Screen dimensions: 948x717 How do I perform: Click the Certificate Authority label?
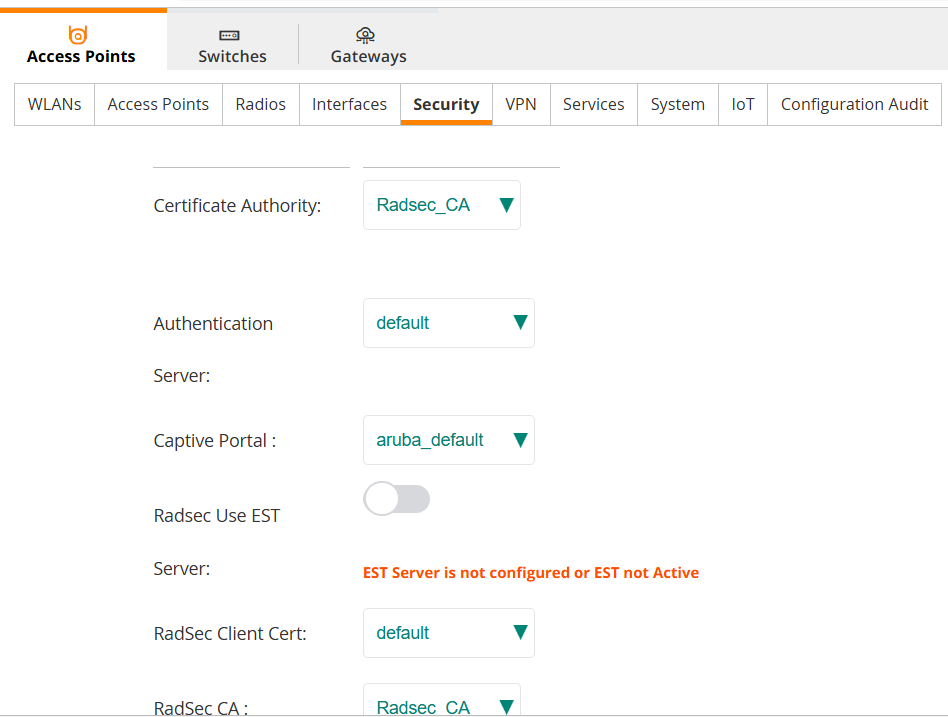click(x=237, y=206)
